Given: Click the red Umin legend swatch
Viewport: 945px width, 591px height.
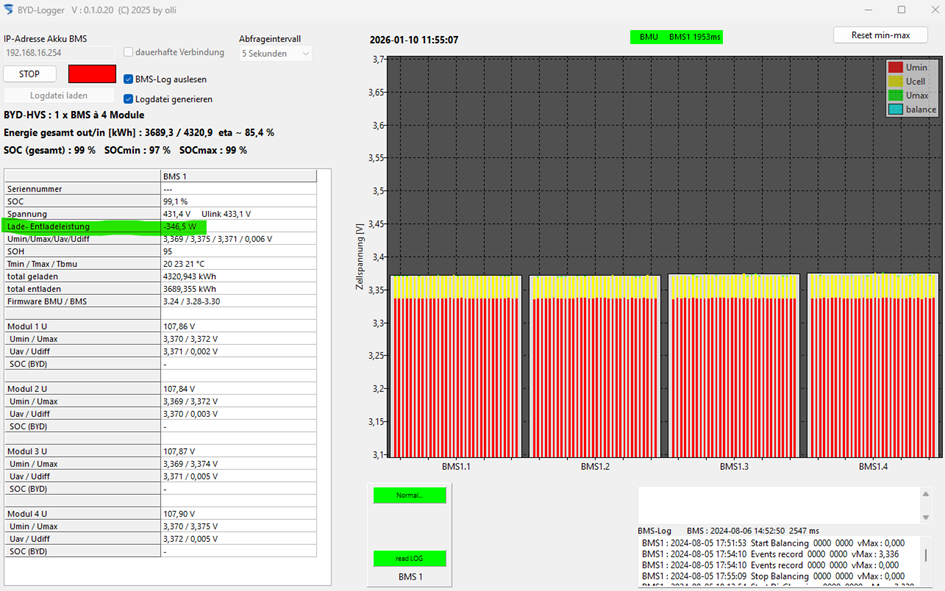Looking at the screenshot, I should (x=895, y=67).
